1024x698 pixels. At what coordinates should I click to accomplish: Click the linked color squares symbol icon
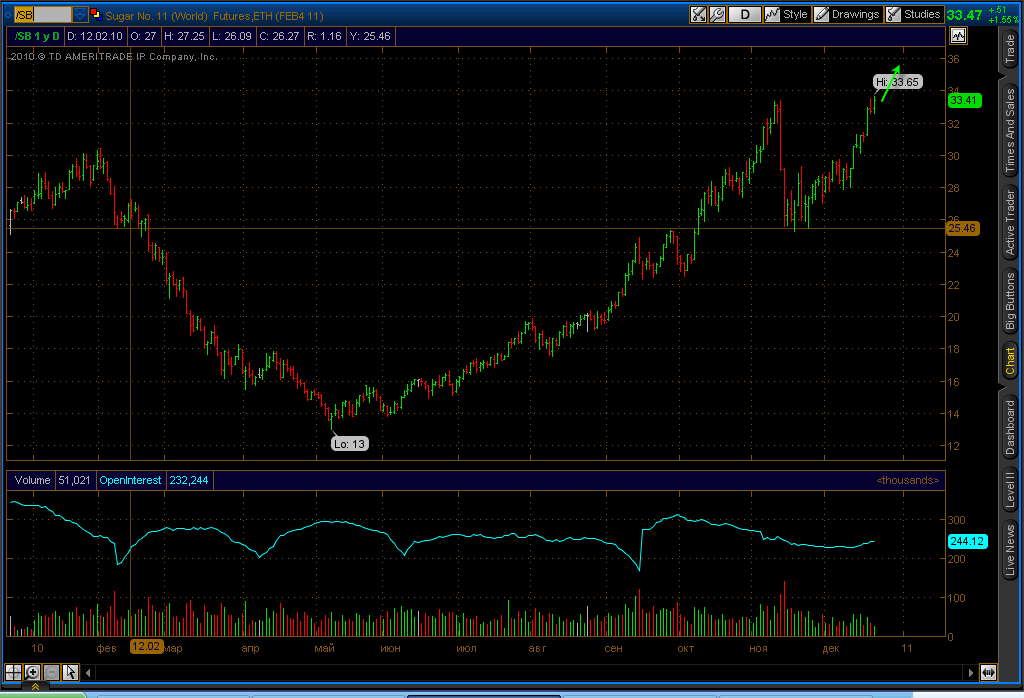(96, 14)
